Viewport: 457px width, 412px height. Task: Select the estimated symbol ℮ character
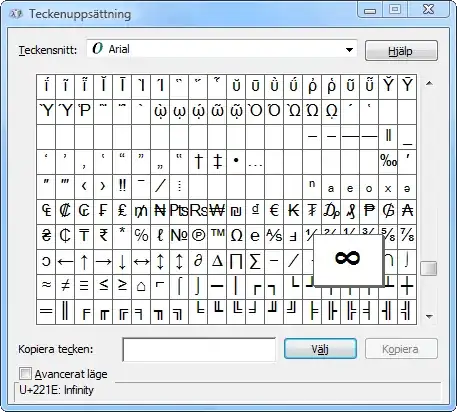coord(255,237)
